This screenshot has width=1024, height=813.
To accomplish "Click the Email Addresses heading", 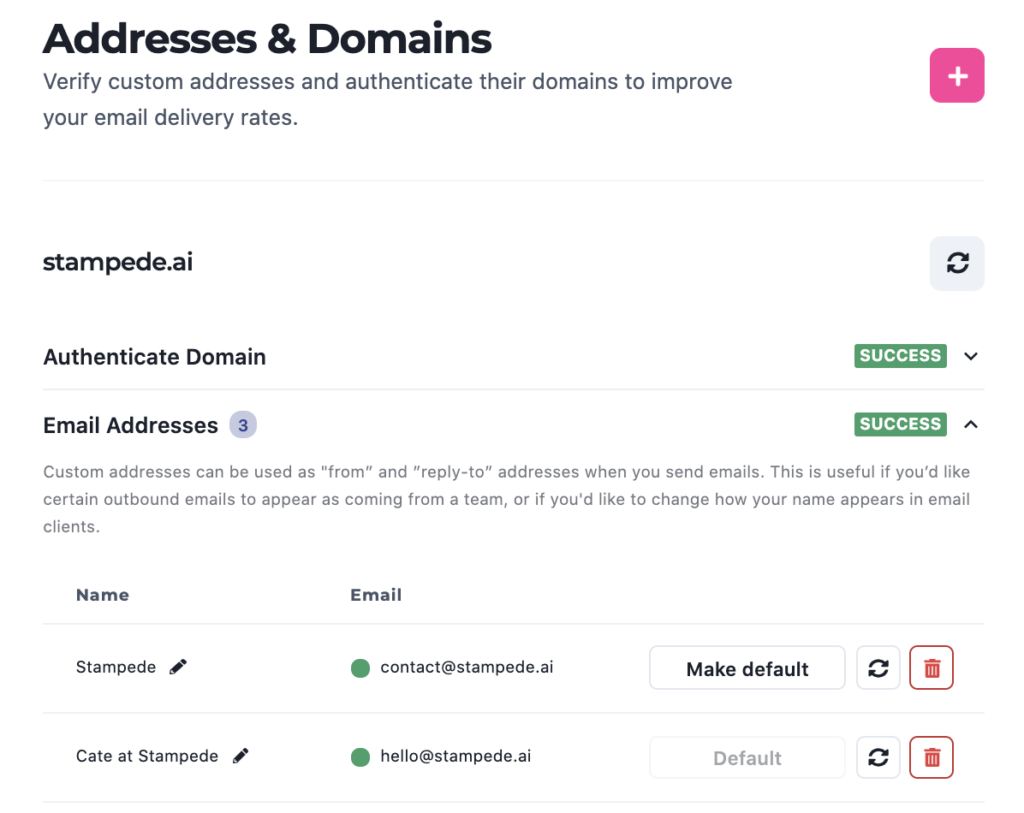I will pyautogui.click(x=131, y=426).
